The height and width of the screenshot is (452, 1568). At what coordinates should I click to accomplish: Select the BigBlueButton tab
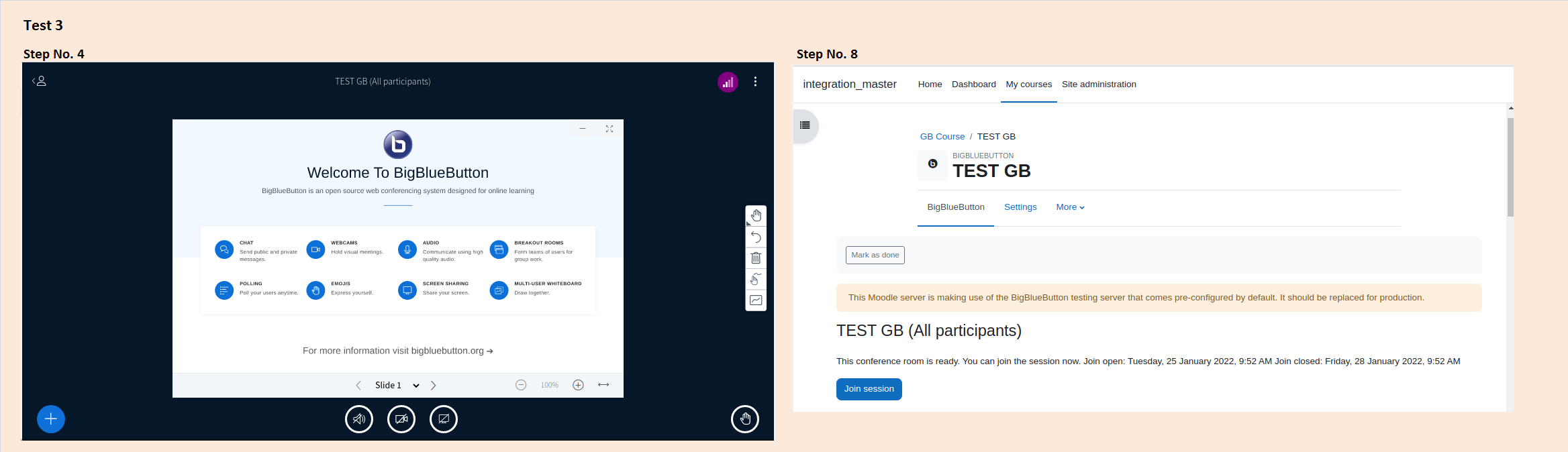pos(955,207)
